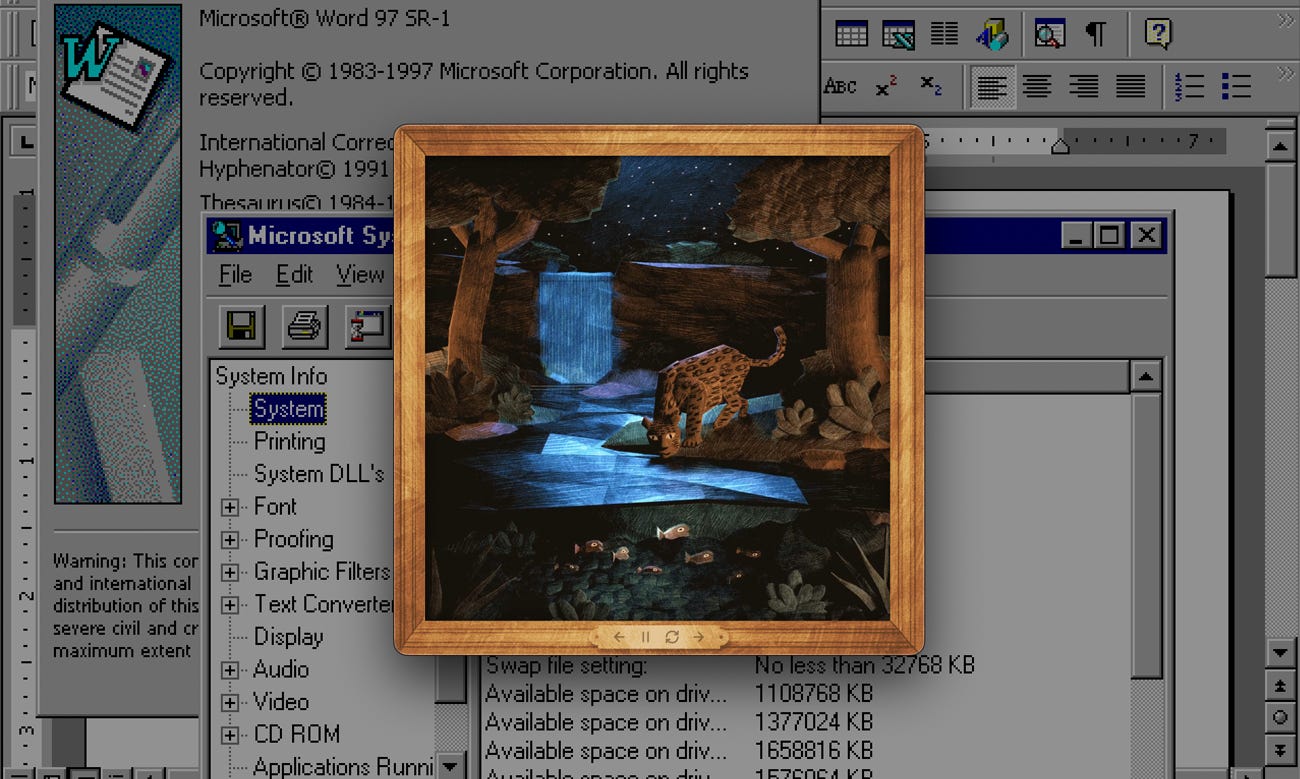1300x779 pixels.
Task: Select the System item in the tree
Action: point(288,409)
